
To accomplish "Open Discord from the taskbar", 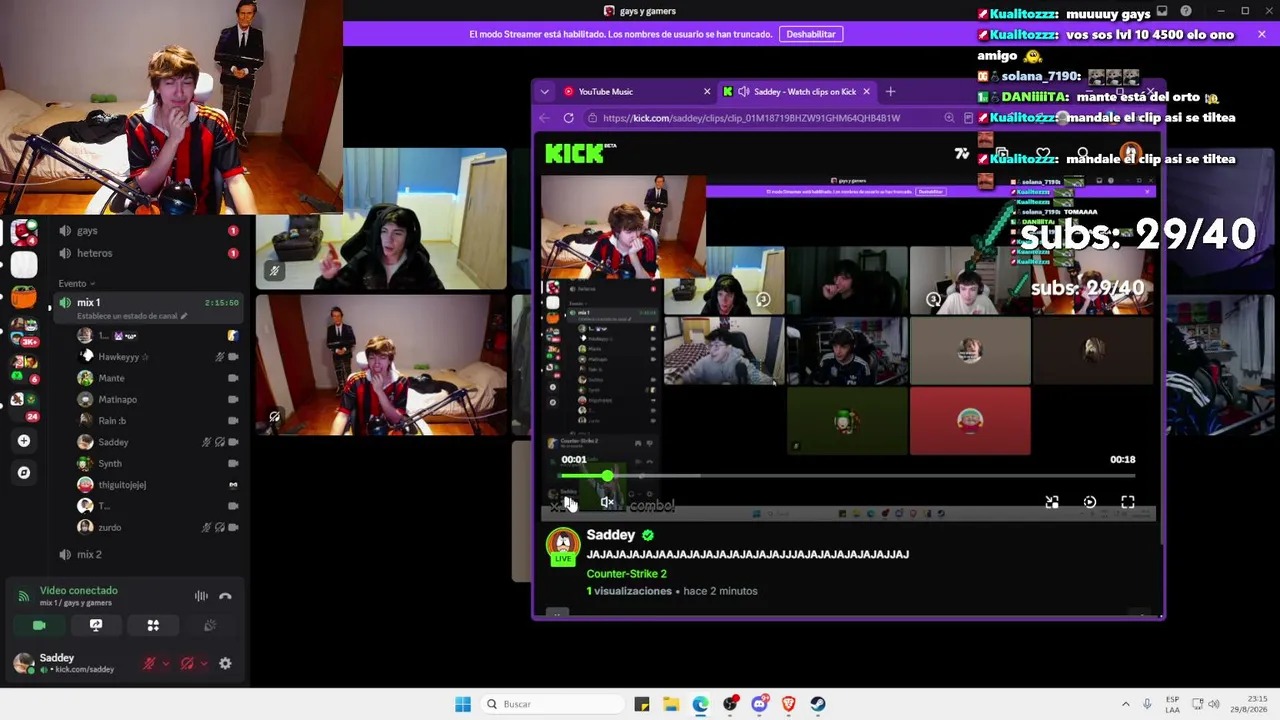I will tap(759, 704).
